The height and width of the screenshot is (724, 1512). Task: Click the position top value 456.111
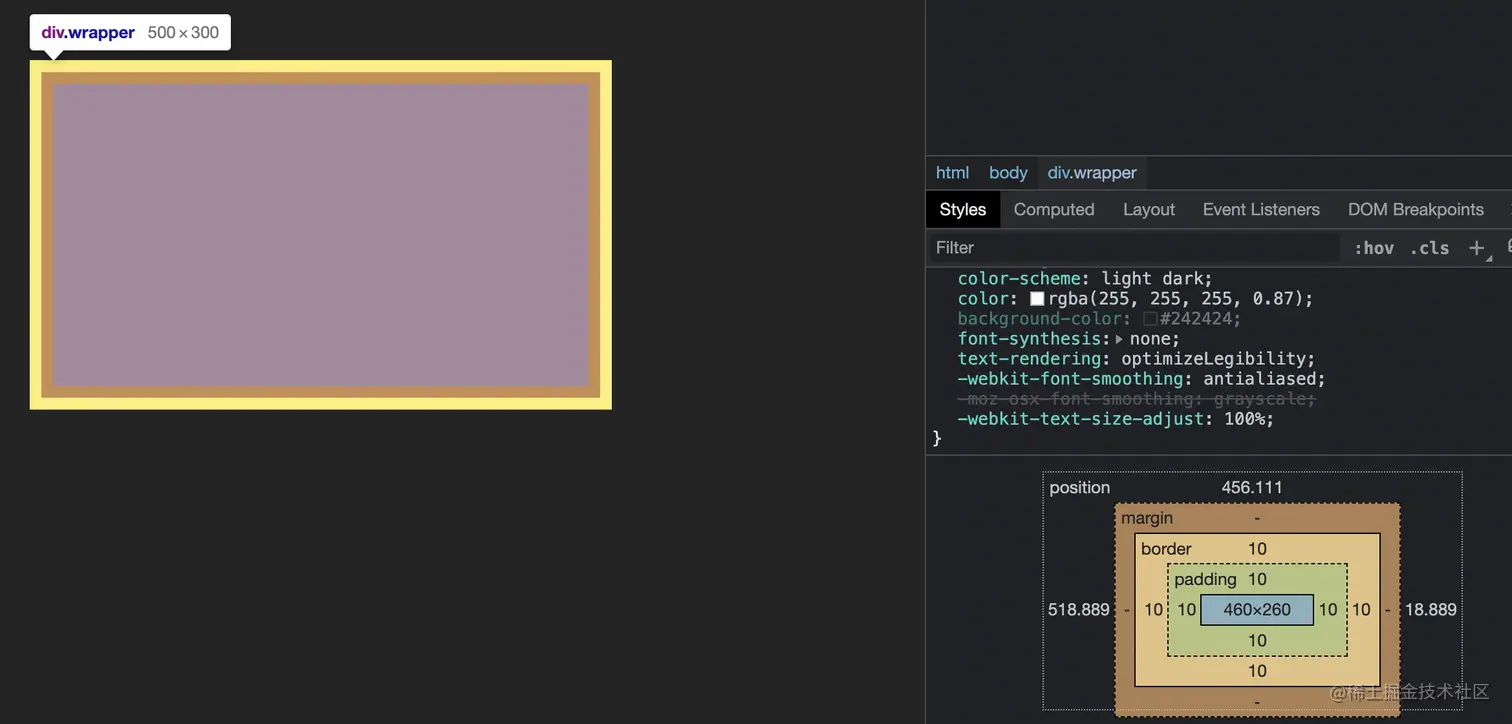point(1252,487)
